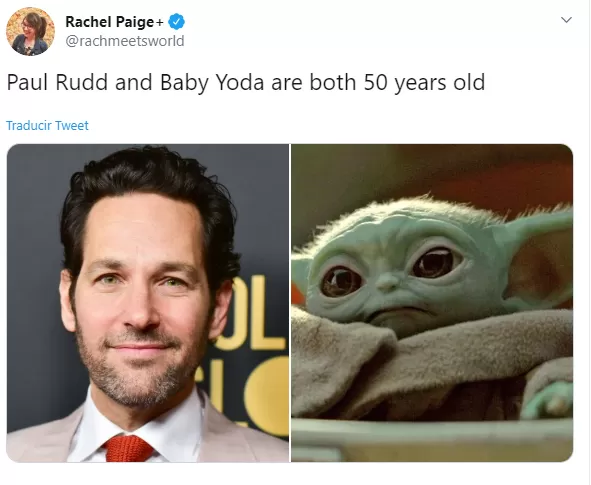Open the @rachmeetsworld handle
The height and width of the screenshot is (485, 591).
coord(125,41)
